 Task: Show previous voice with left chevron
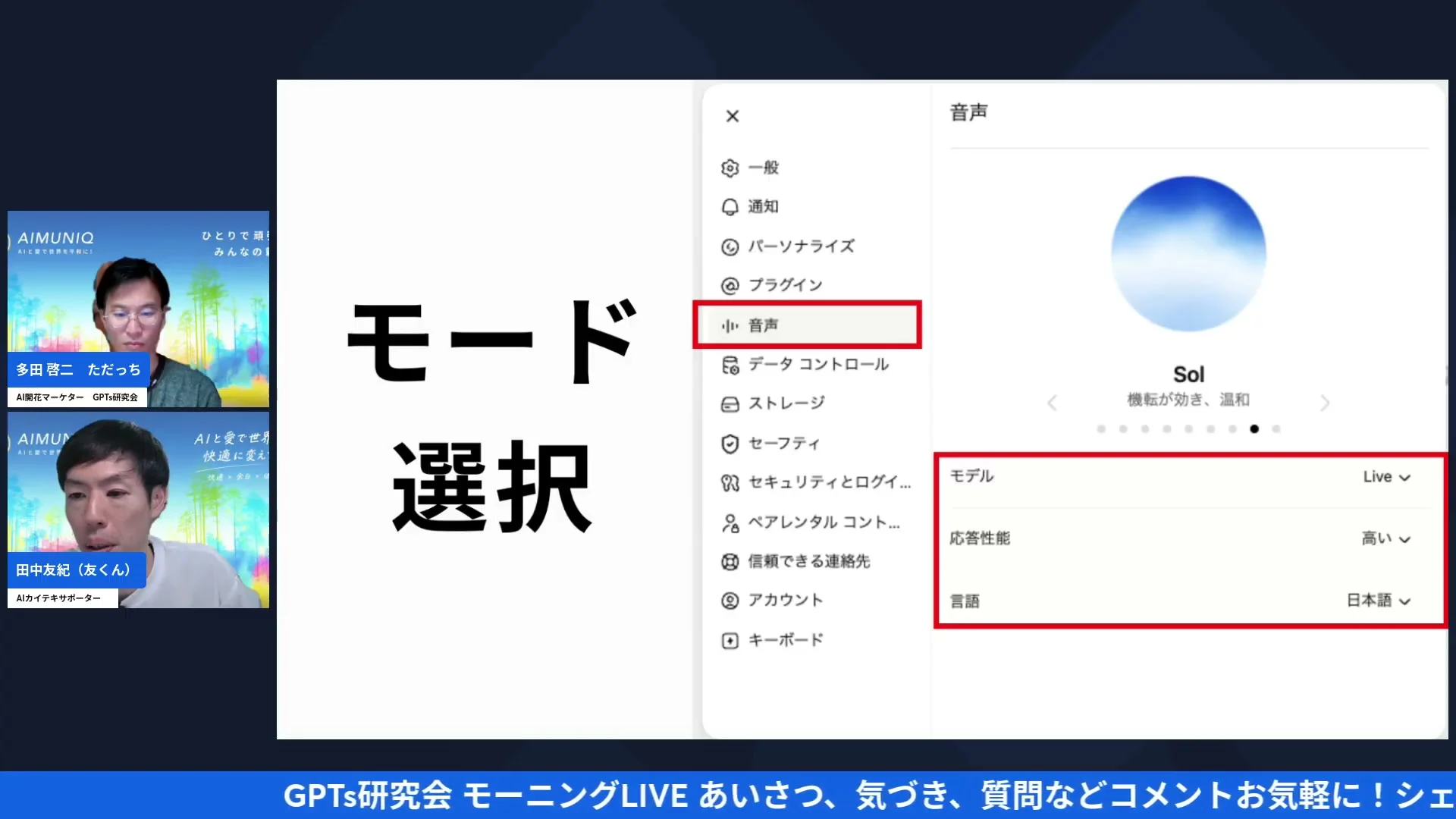1052,403
